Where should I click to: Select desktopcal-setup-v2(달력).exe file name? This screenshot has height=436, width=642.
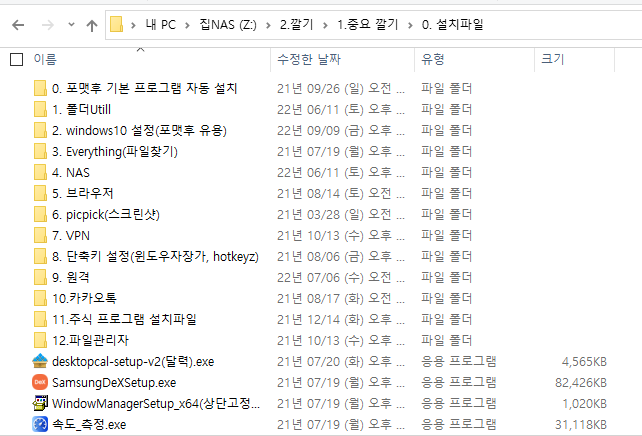(133, 361)
